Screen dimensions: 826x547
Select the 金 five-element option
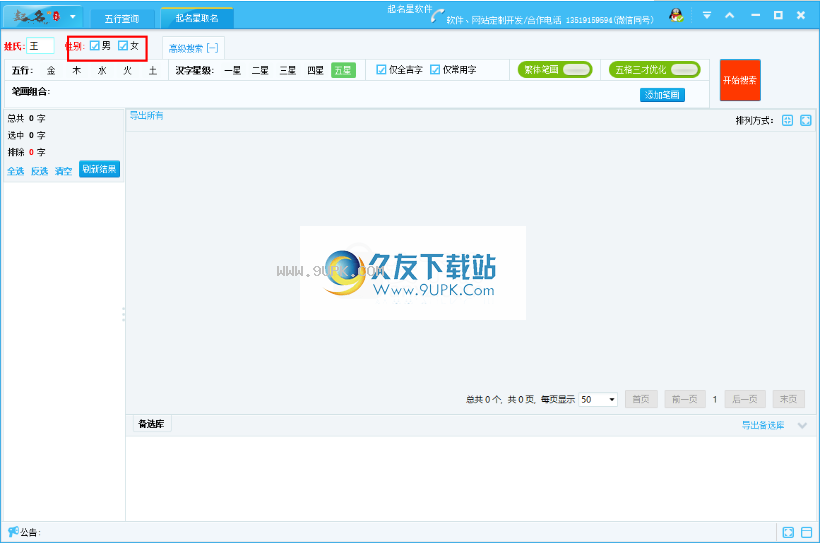[x=51, y=70]
